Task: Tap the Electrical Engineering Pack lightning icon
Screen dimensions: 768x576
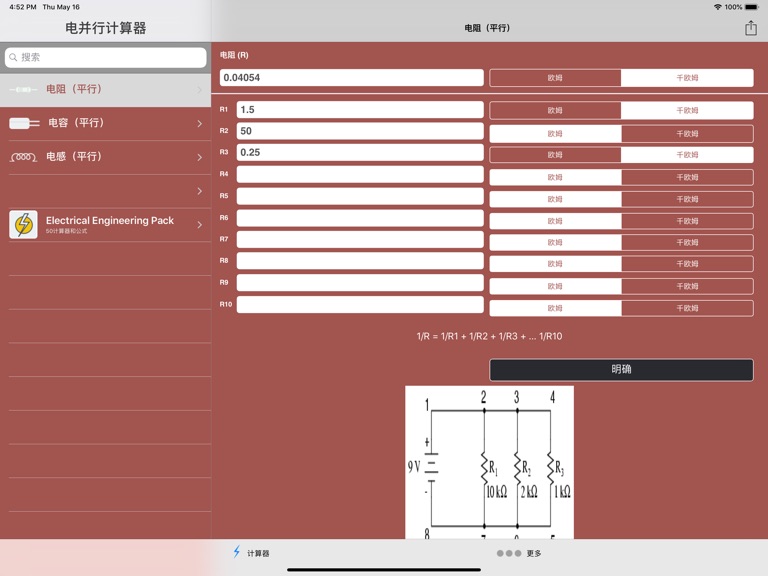Action: coord(24,224)
